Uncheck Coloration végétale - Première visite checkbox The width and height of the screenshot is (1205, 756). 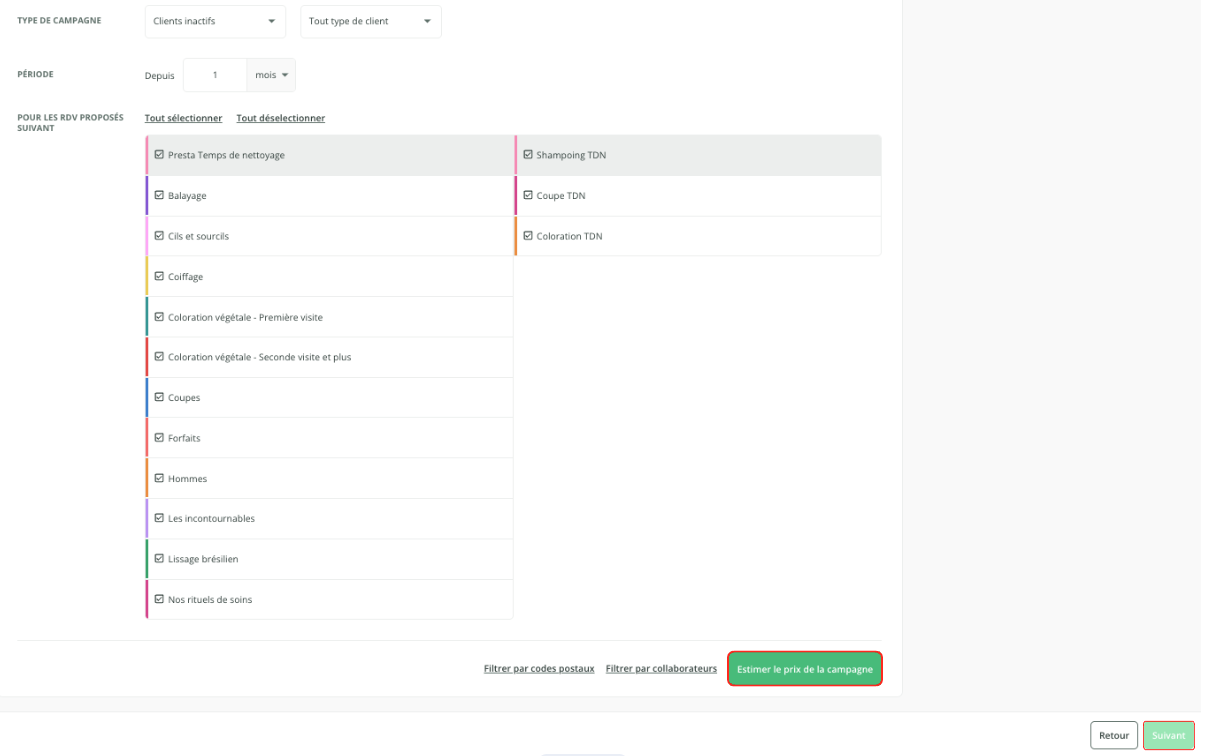pos(159,317)
